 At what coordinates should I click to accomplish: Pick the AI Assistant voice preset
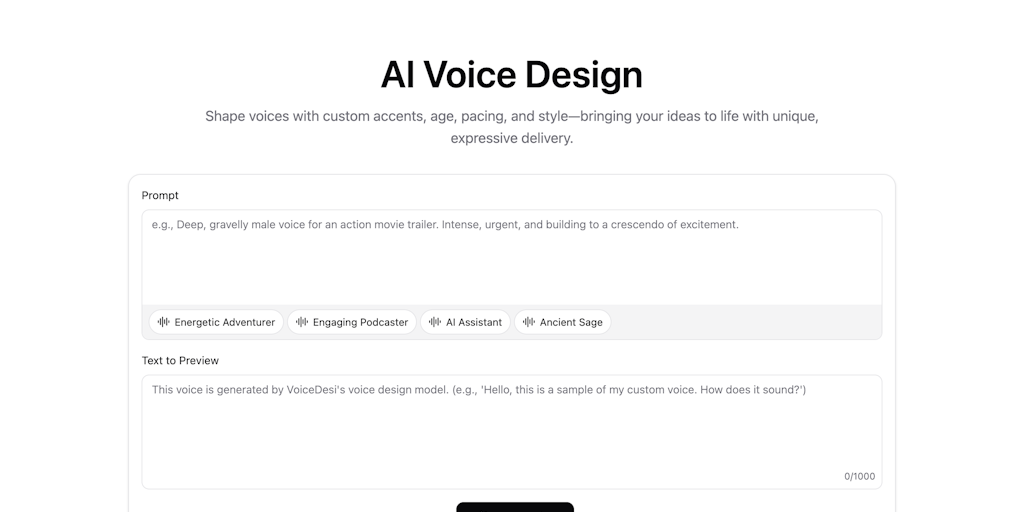466,322
